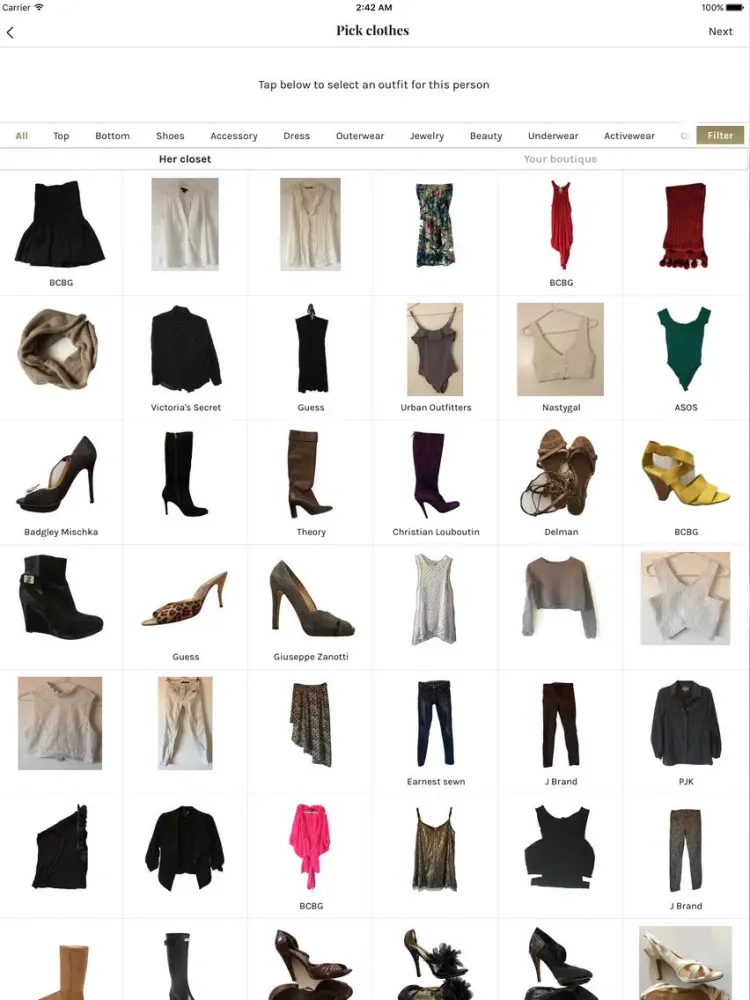Pick the black one-shoulder top
Image resolution: width=750 pixels, height=1000 pixels.
coord(60,847)
